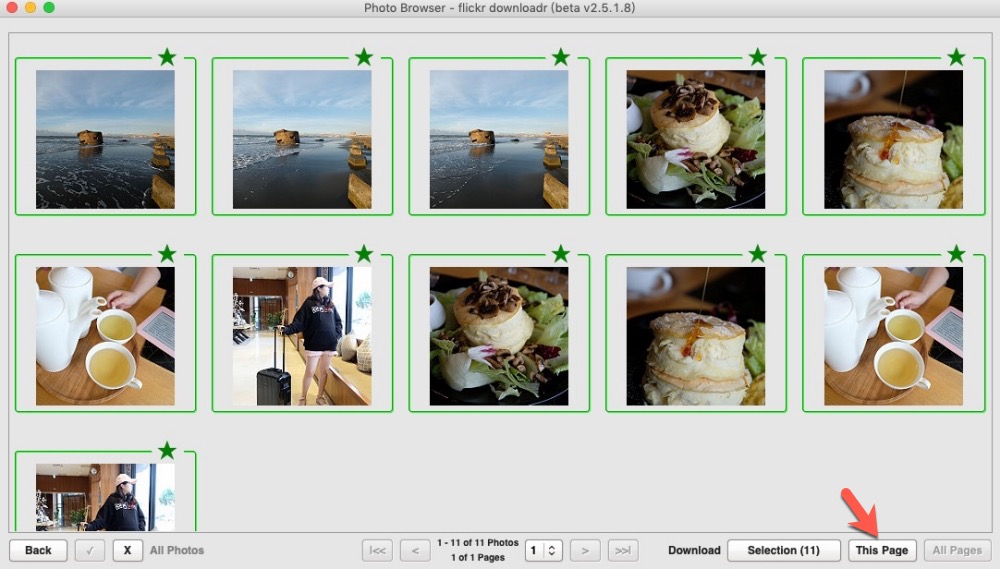The width and height of the screenshot is (1000, 569).
Task: Click the Photo Browser window title text
Action: pyautogui.click(x=499, y=8)
